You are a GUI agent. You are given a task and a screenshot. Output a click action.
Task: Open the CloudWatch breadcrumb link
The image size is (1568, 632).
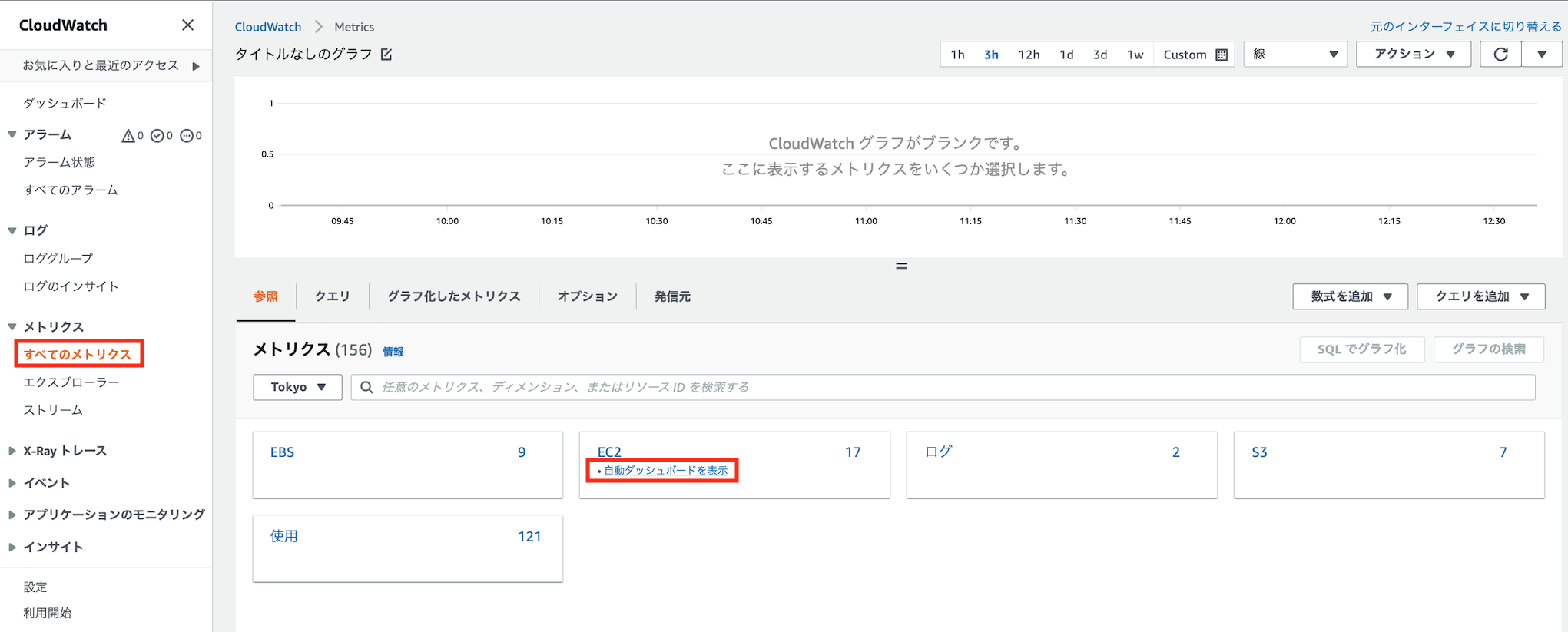(x=268, y=27)
